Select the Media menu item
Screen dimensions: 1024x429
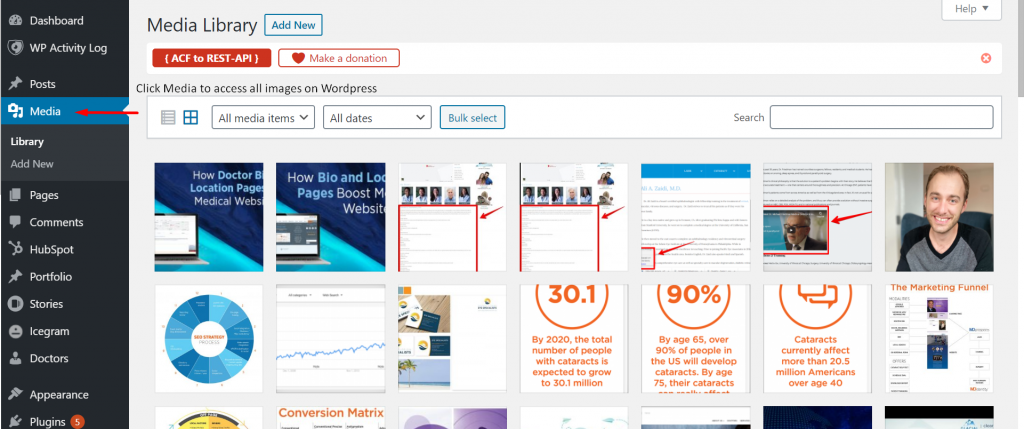coord(64,111)
